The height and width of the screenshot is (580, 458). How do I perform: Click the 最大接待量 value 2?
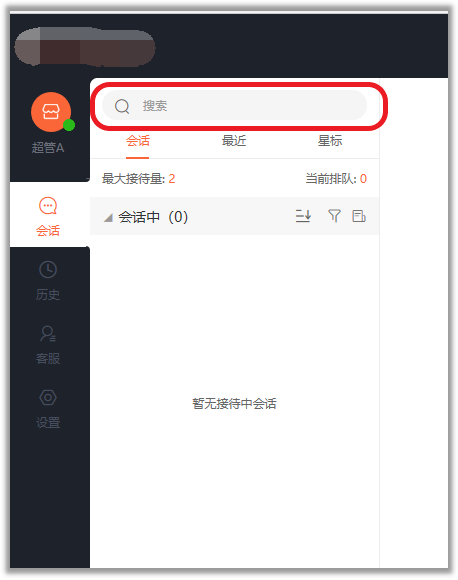pyautogui.click(x=172, y=179)
